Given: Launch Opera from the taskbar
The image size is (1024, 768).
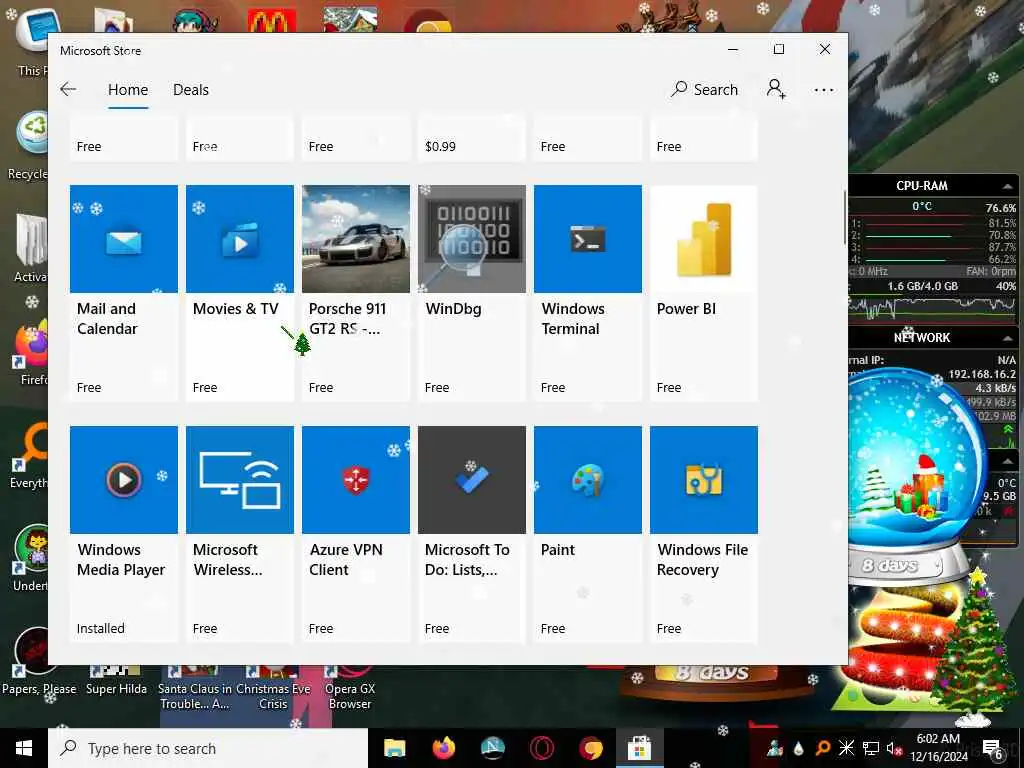Looking at the screenshot, I should tap(541, 748).
